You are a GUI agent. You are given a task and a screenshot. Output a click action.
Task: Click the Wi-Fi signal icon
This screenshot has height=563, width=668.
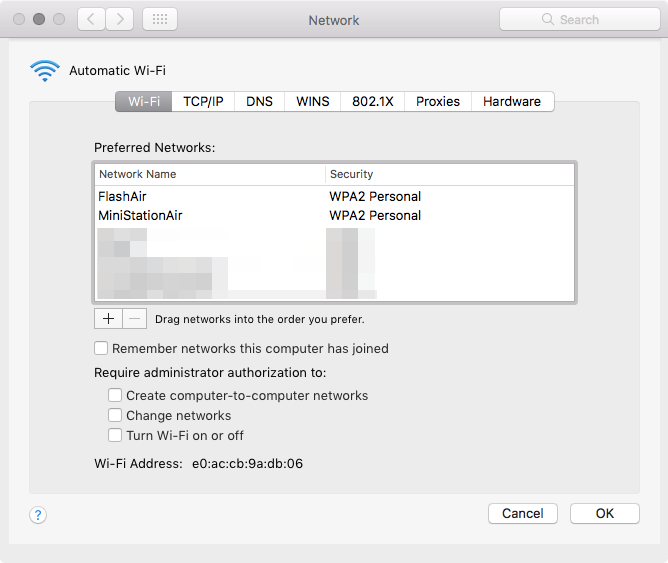click(x=45, y=70)
